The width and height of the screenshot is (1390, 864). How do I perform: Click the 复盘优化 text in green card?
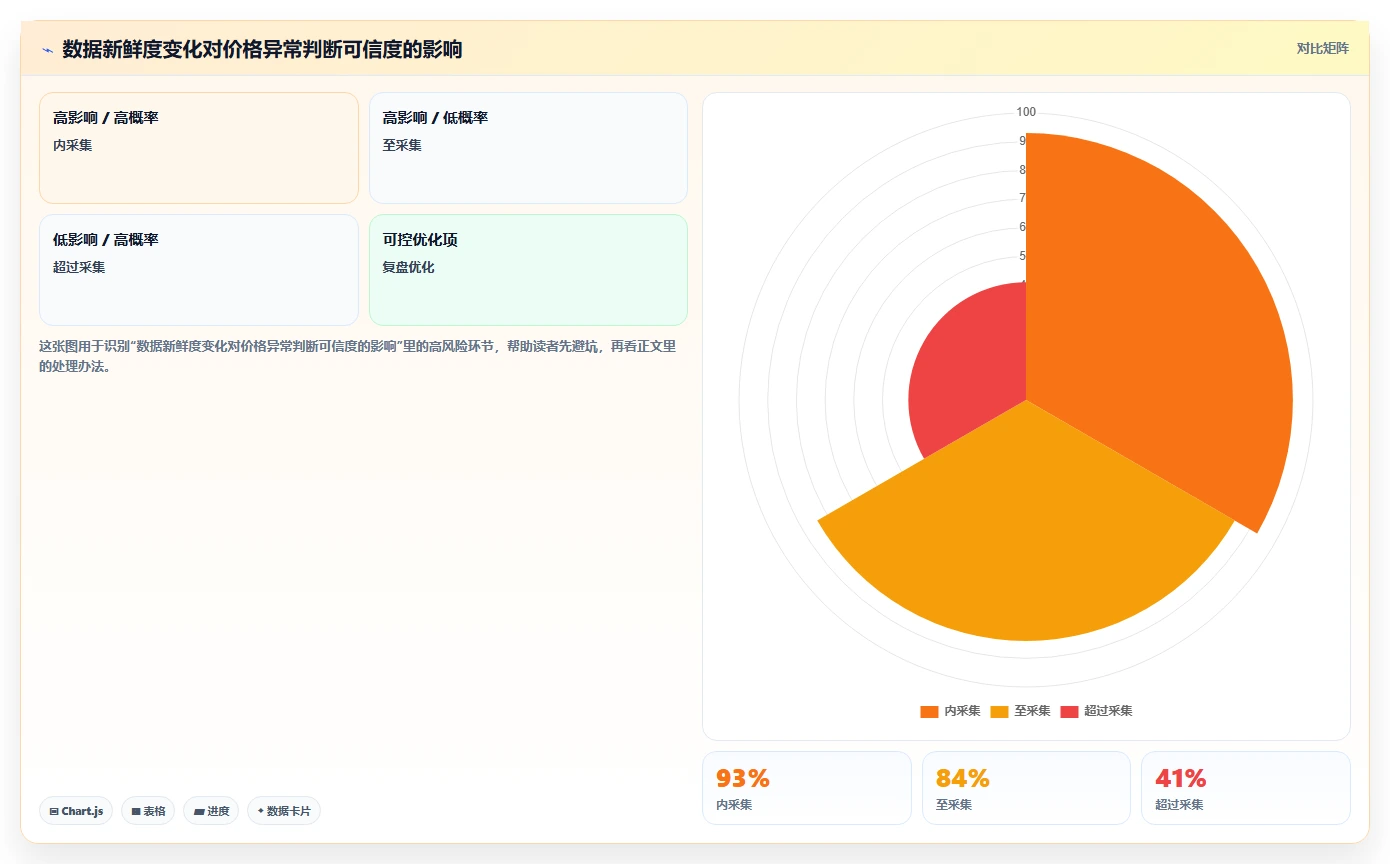[x=408, y=268]
